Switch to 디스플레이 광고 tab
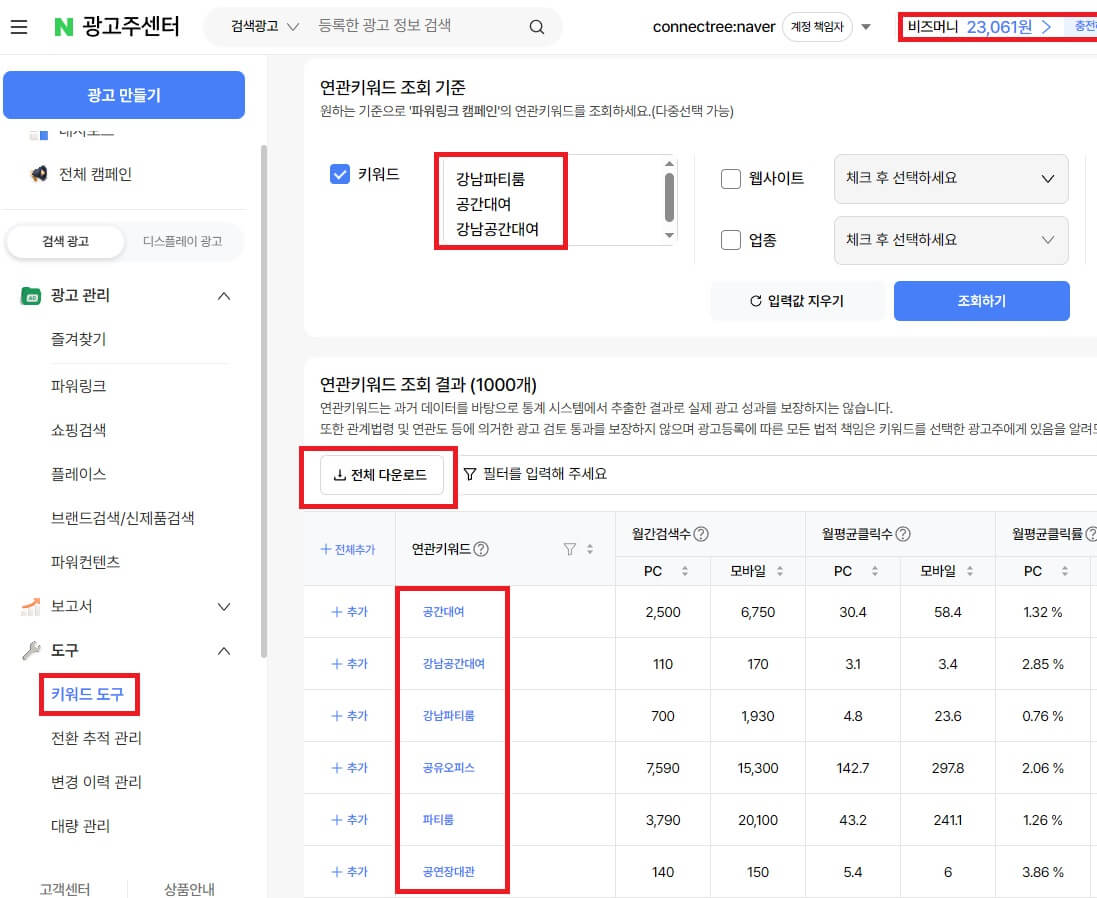This screenshot has height=898, width=1097. tap(183, 241)
